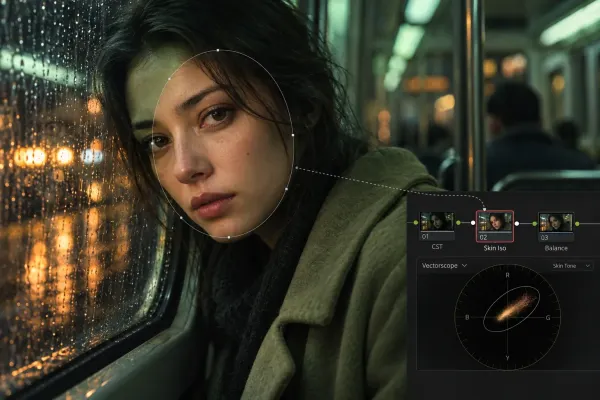Image resolution: width=600 pixels, height=400 pixels.
Task: Click the "G" marker on the vectorscope
Action: point(548,318)
